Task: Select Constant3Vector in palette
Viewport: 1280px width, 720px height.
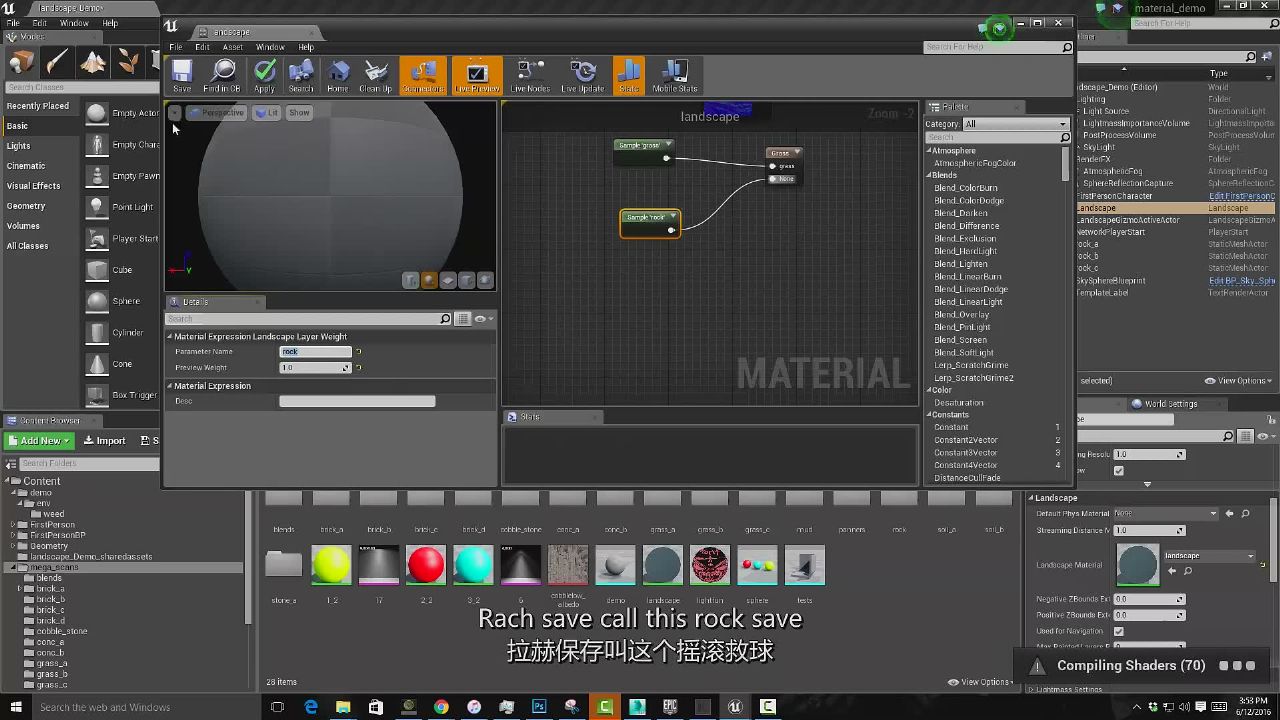Action: [966, 453]
